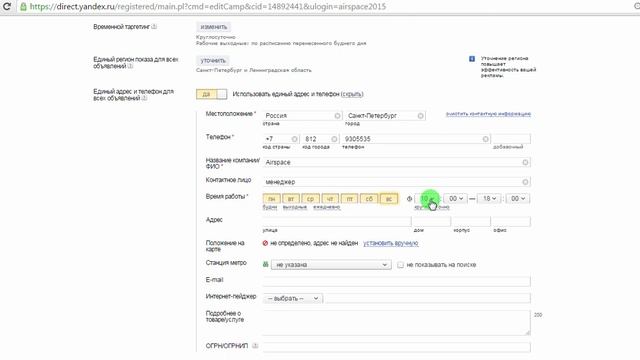
Task: Click the E-mail input field
Action: [x=396, y=281]
